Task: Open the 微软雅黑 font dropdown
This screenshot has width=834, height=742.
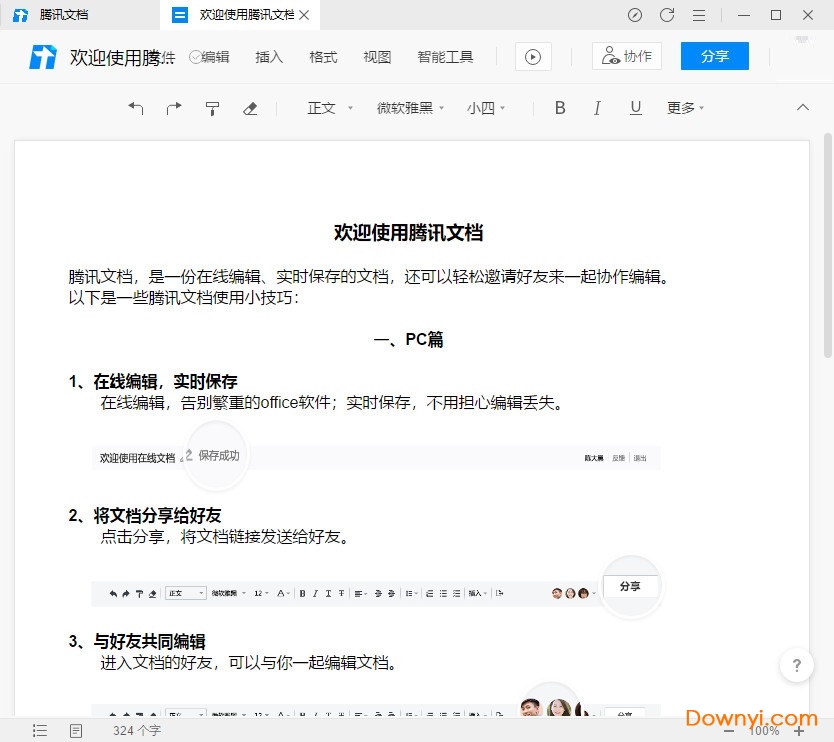Action: tap(410, 108)
